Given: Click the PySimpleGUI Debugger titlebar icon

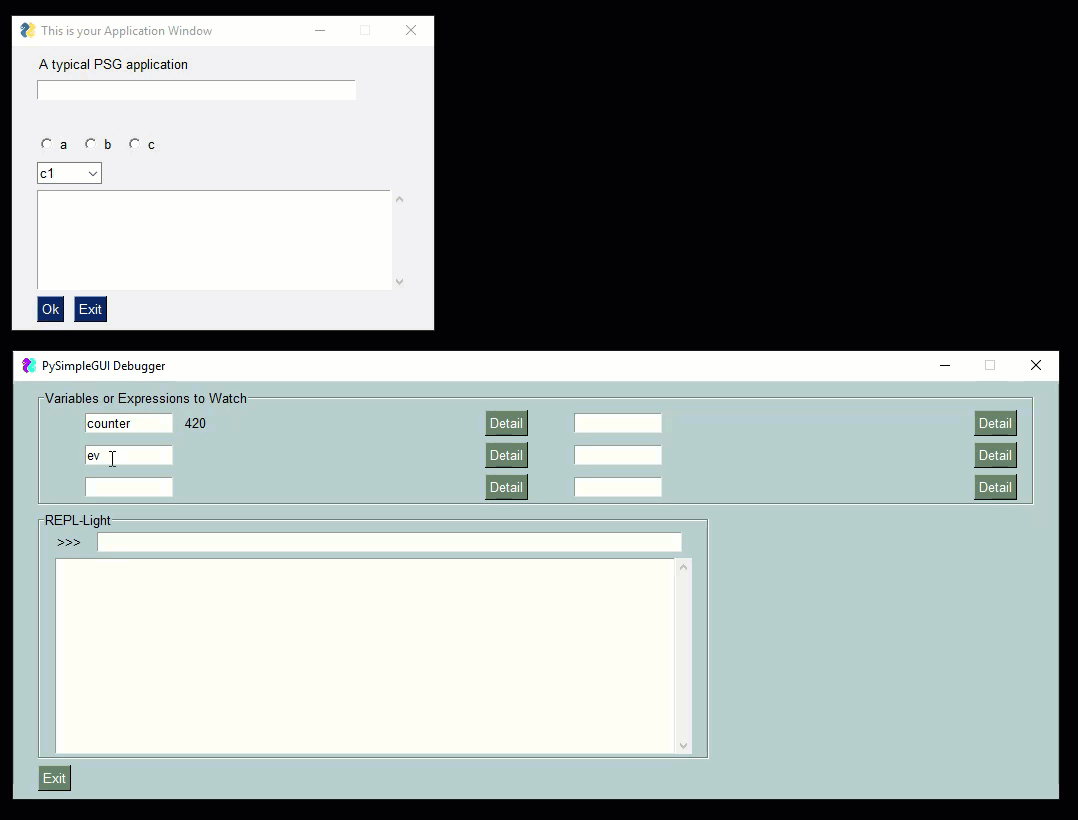Looking at the screenshot, I should pos(27,365).
